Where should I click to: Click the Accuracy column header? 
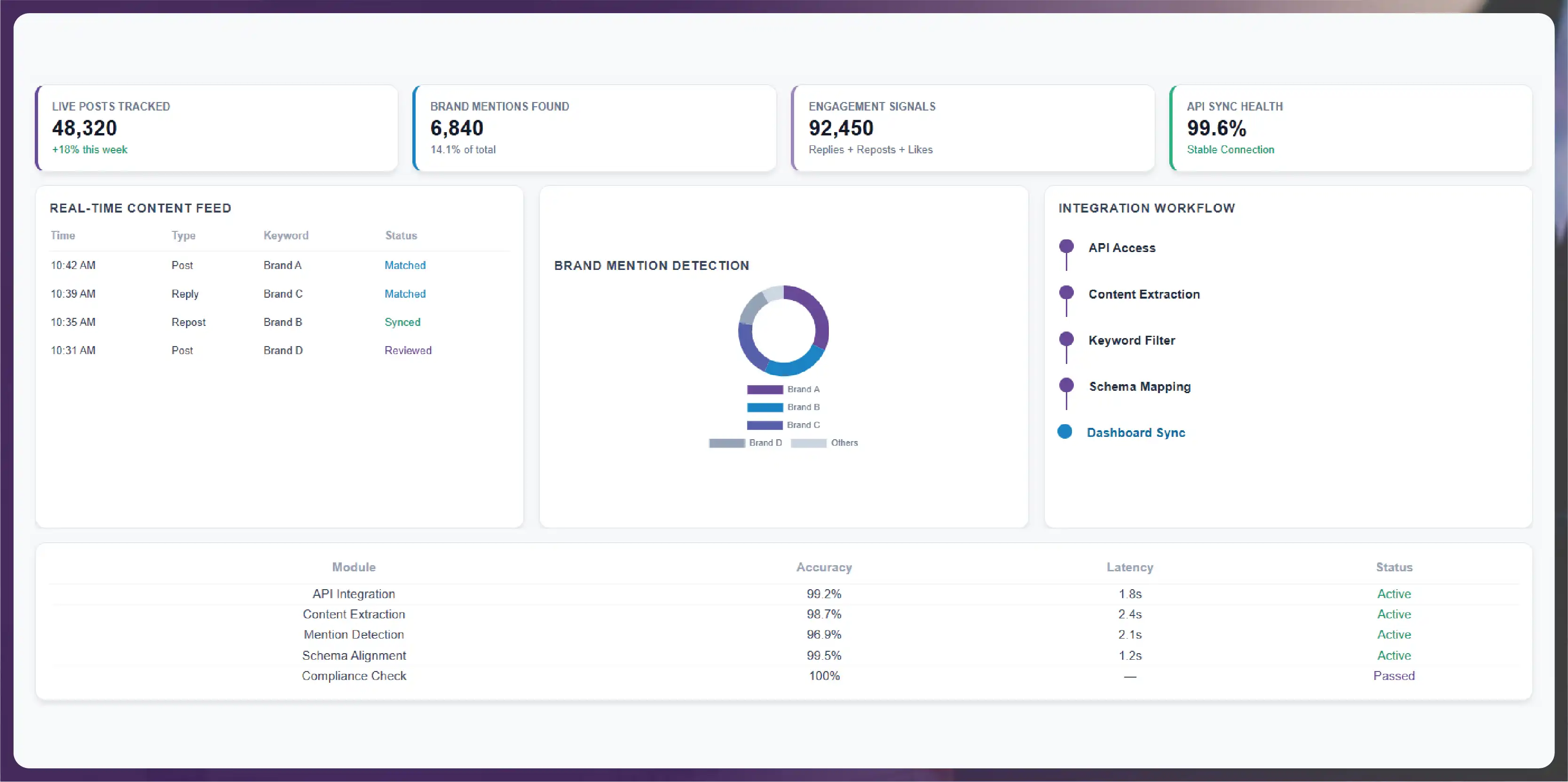point(824,567)
